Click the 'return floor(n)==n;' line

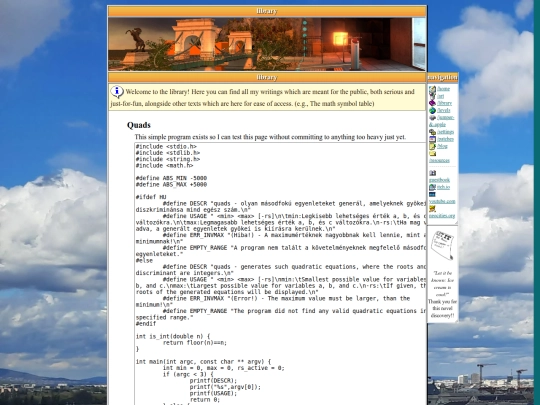click(195, 343)
